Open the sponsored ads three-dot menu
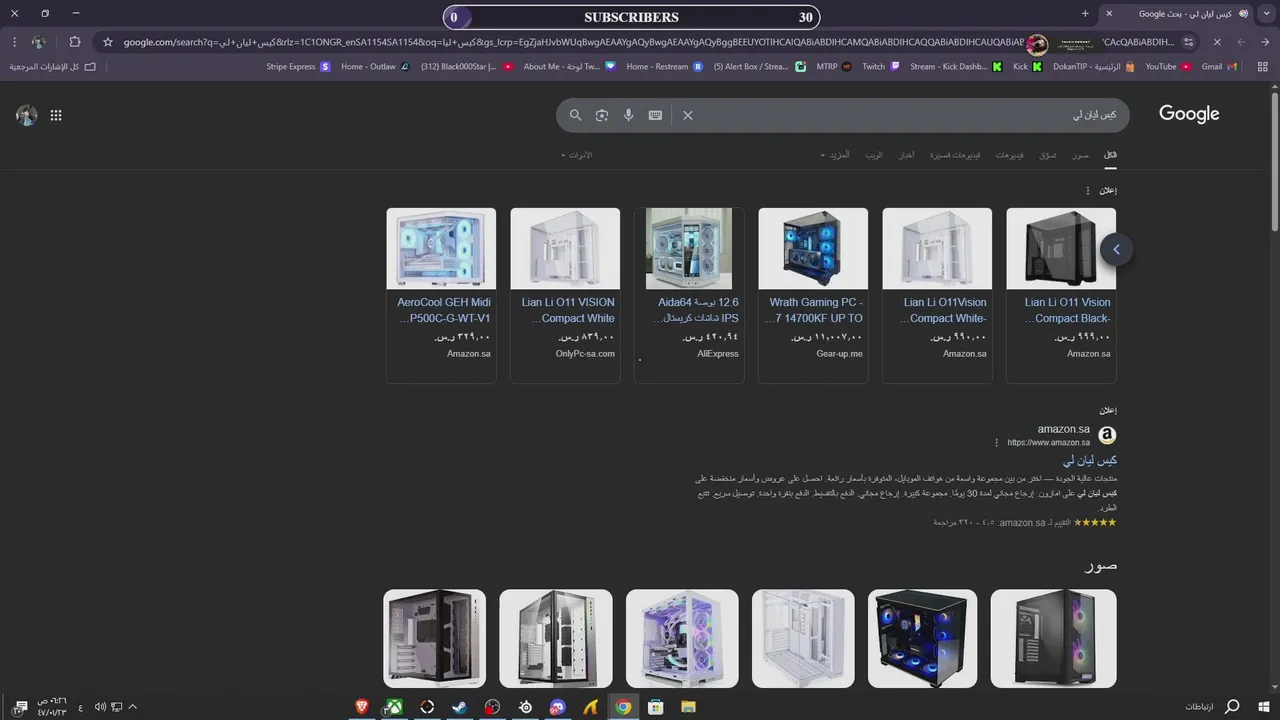This screenshot has height=720, width=1280. [x=1088, y=190]
